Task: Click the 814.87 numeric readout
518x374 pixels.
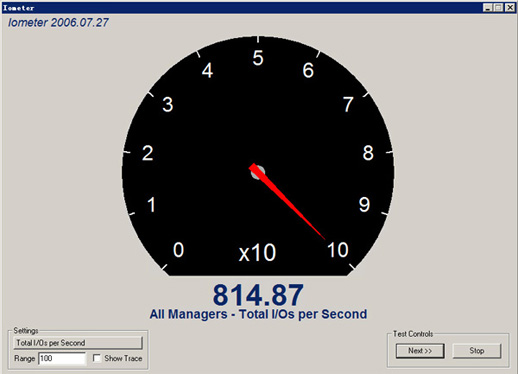Action: 258,295
